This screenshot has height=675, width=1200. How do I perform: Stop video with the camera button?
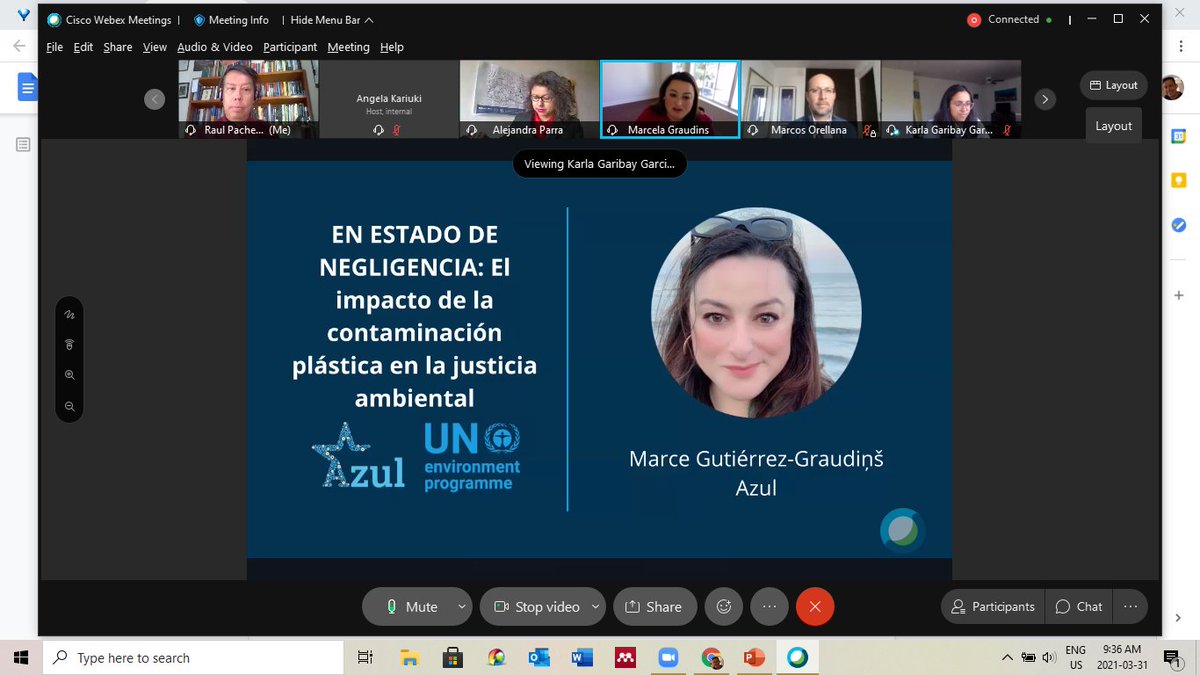pos(535,606)
